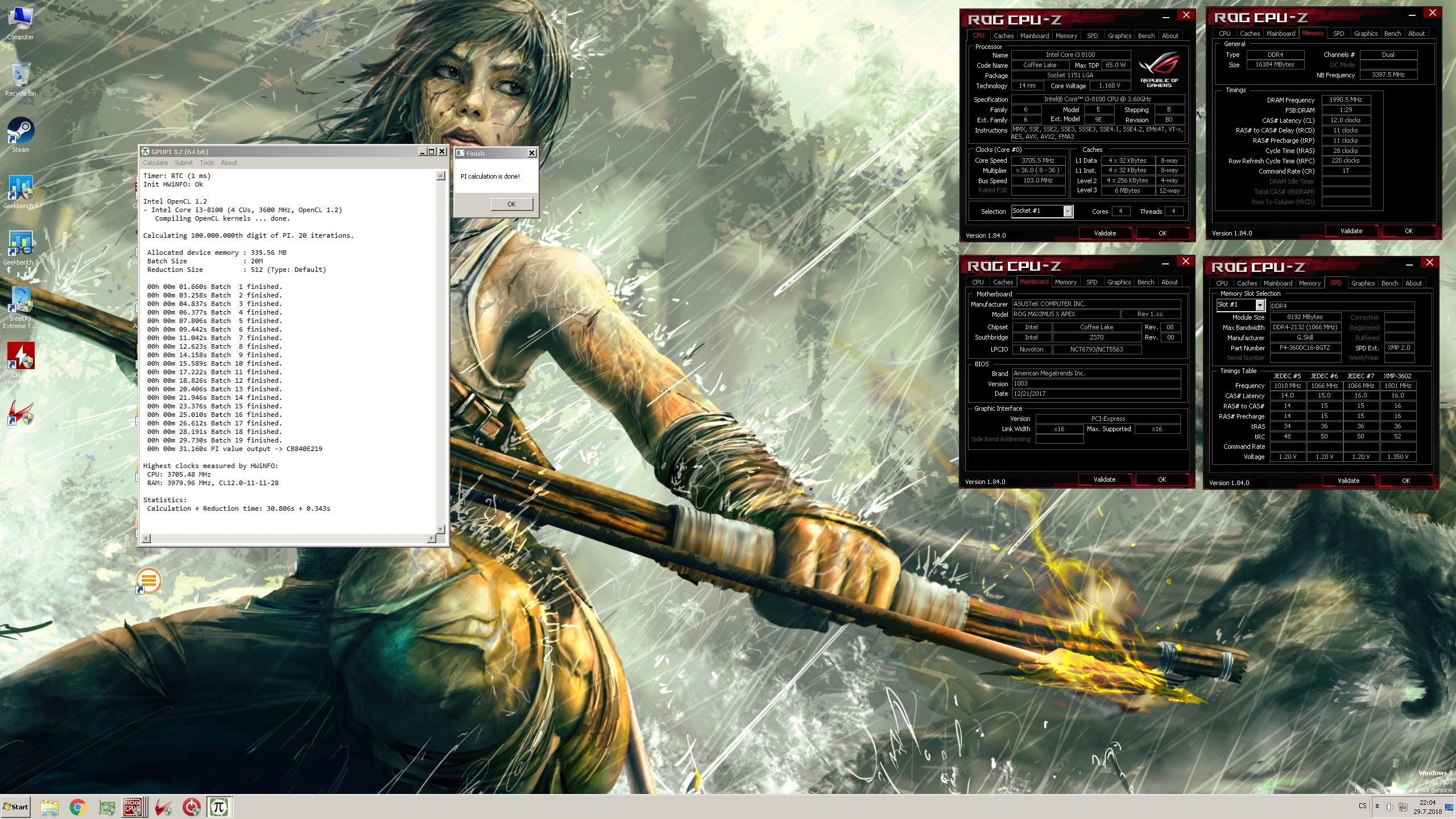Click the motherboard model ROG MAXIMUS X APEX
1456x819 pixels.
1065,314
